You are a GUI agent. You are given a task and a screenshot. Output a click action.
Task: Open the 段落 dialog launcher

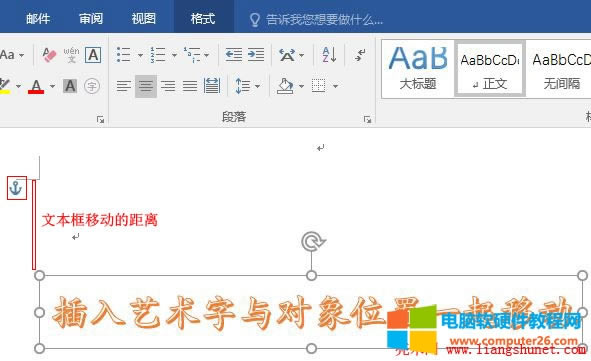tap(367, 120)
